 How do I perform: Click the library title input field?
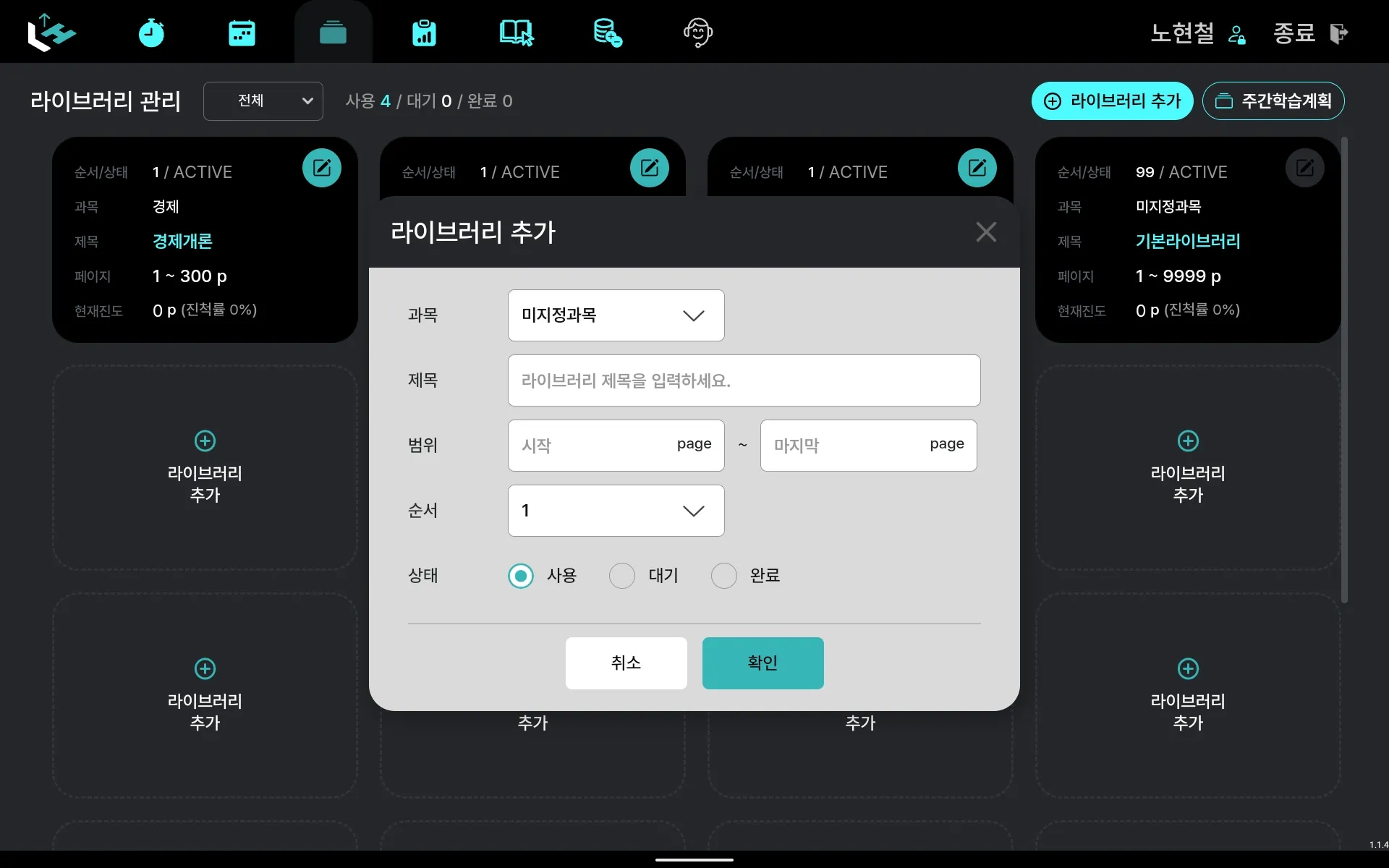[744, 380]
